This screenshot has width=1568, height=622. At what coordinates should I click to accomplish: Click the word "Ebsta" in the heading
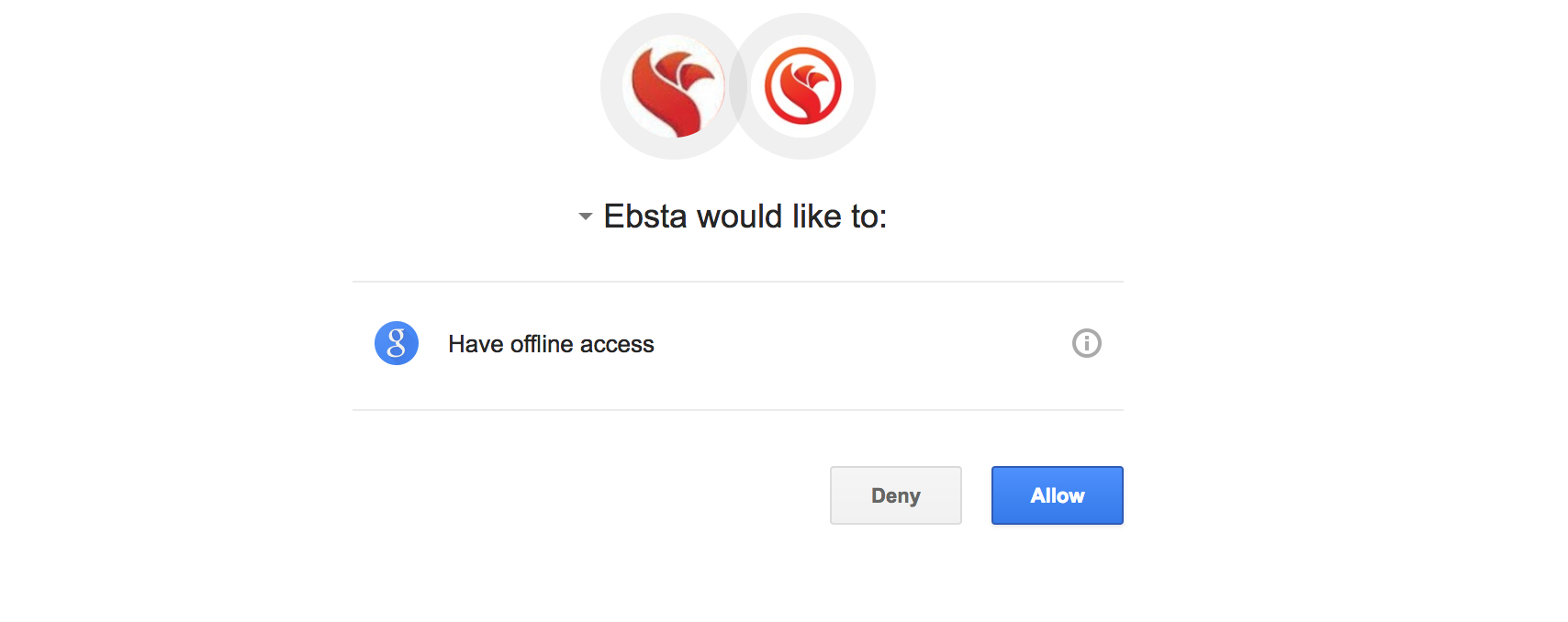644,217
